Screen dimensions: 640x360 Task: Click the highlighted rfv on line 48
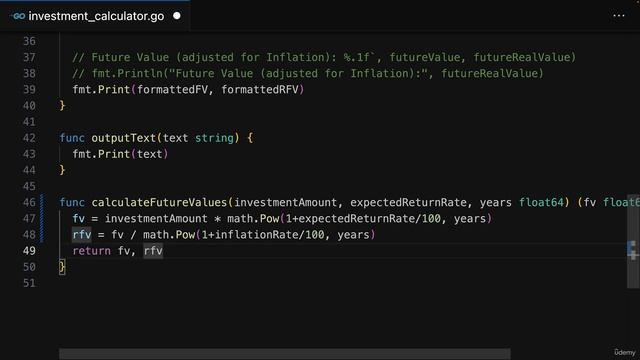pos(82,235)
